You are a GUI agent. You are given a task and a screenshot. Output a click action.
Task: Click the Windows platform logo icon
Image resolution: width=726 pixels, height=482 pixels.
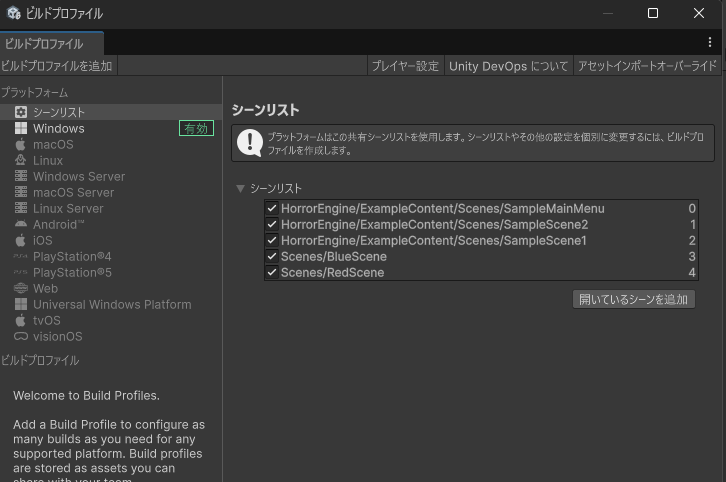21,128
